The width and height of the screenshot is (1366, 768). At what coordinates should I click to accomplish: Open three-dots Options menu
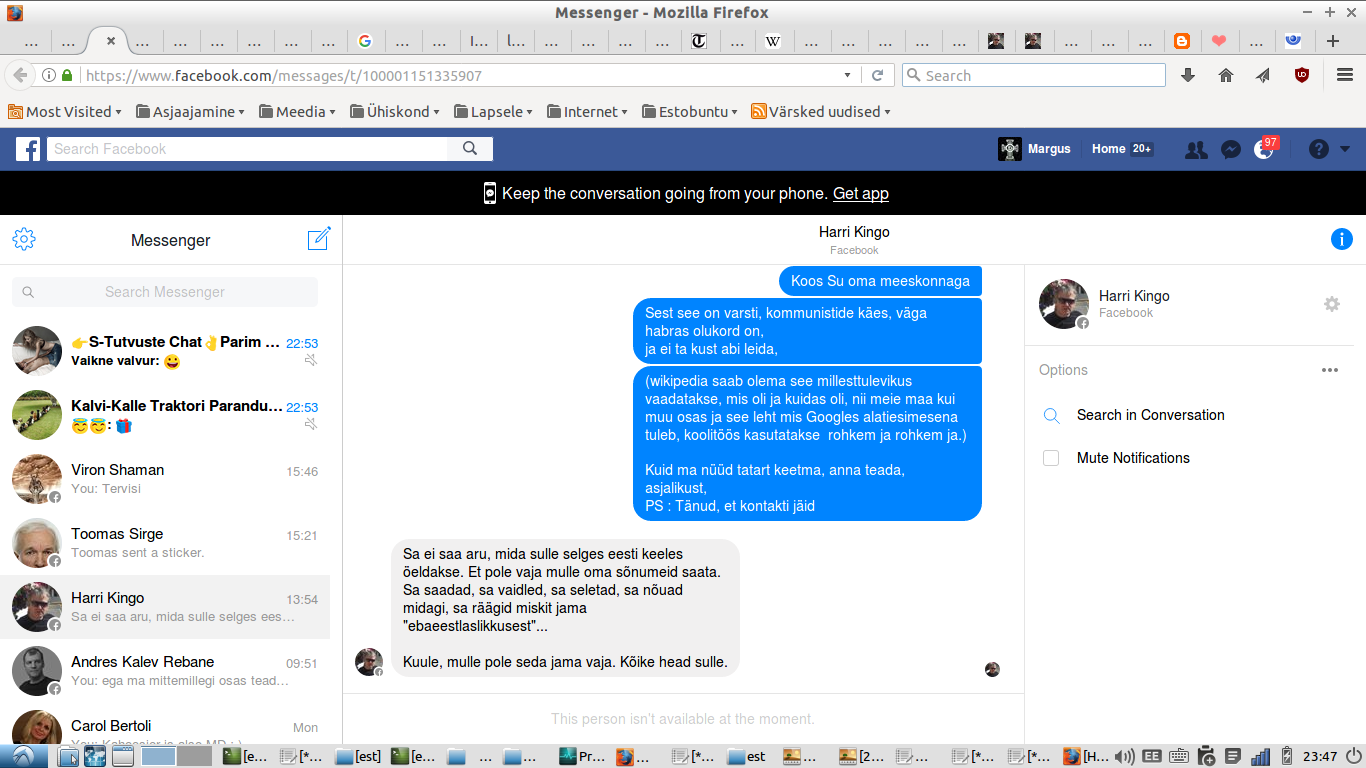[1329, 370]
